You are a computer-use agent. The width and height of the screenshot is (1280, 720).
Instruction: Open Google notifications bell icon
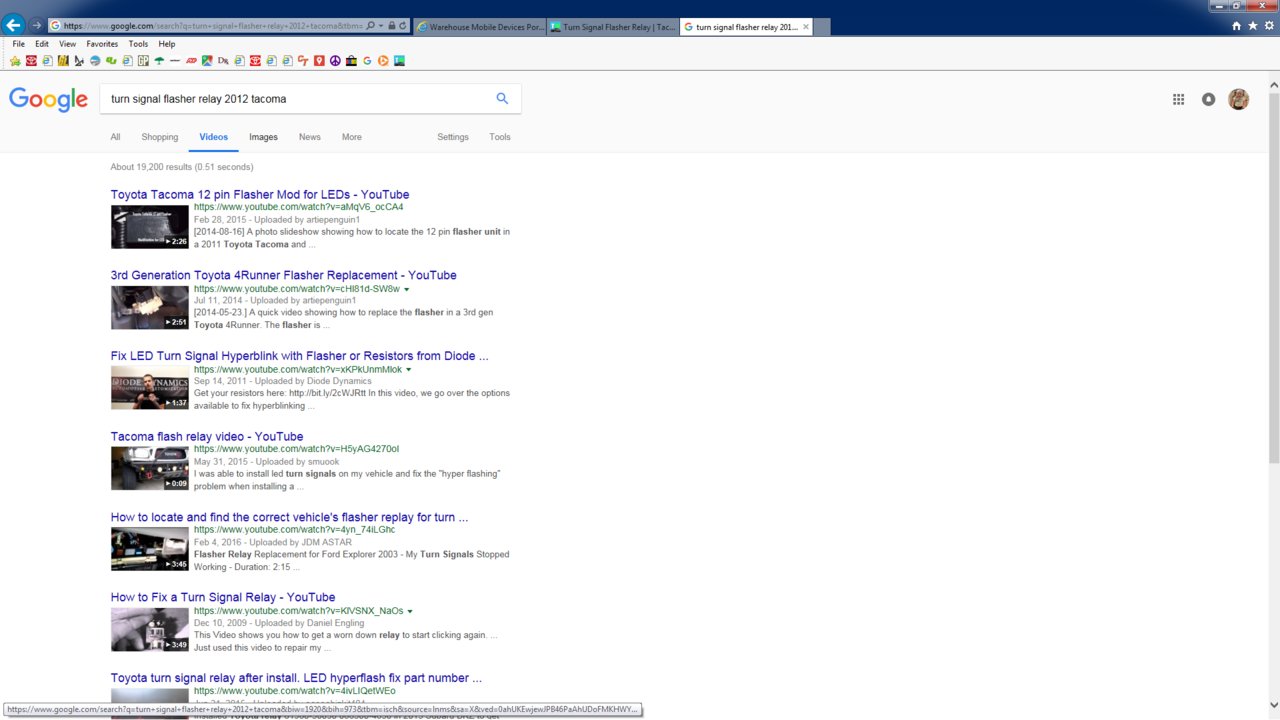[1208, 99]
